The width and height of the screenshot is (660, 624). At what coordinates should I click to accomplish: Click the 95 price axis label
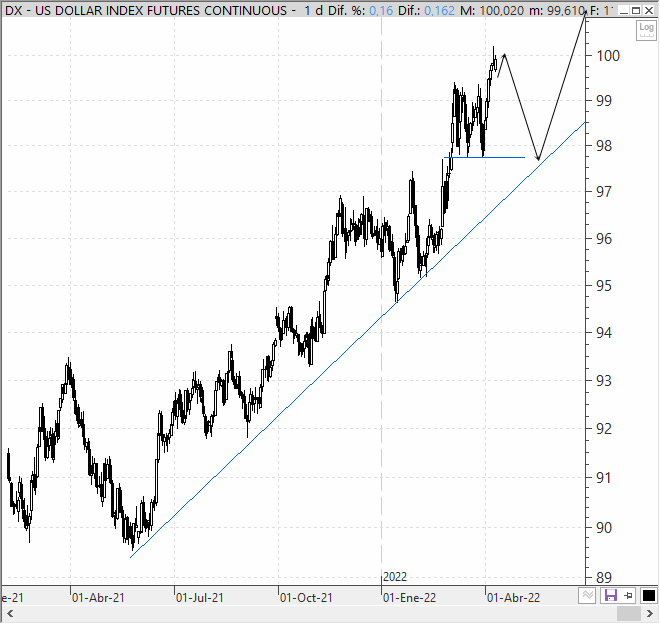604,286
